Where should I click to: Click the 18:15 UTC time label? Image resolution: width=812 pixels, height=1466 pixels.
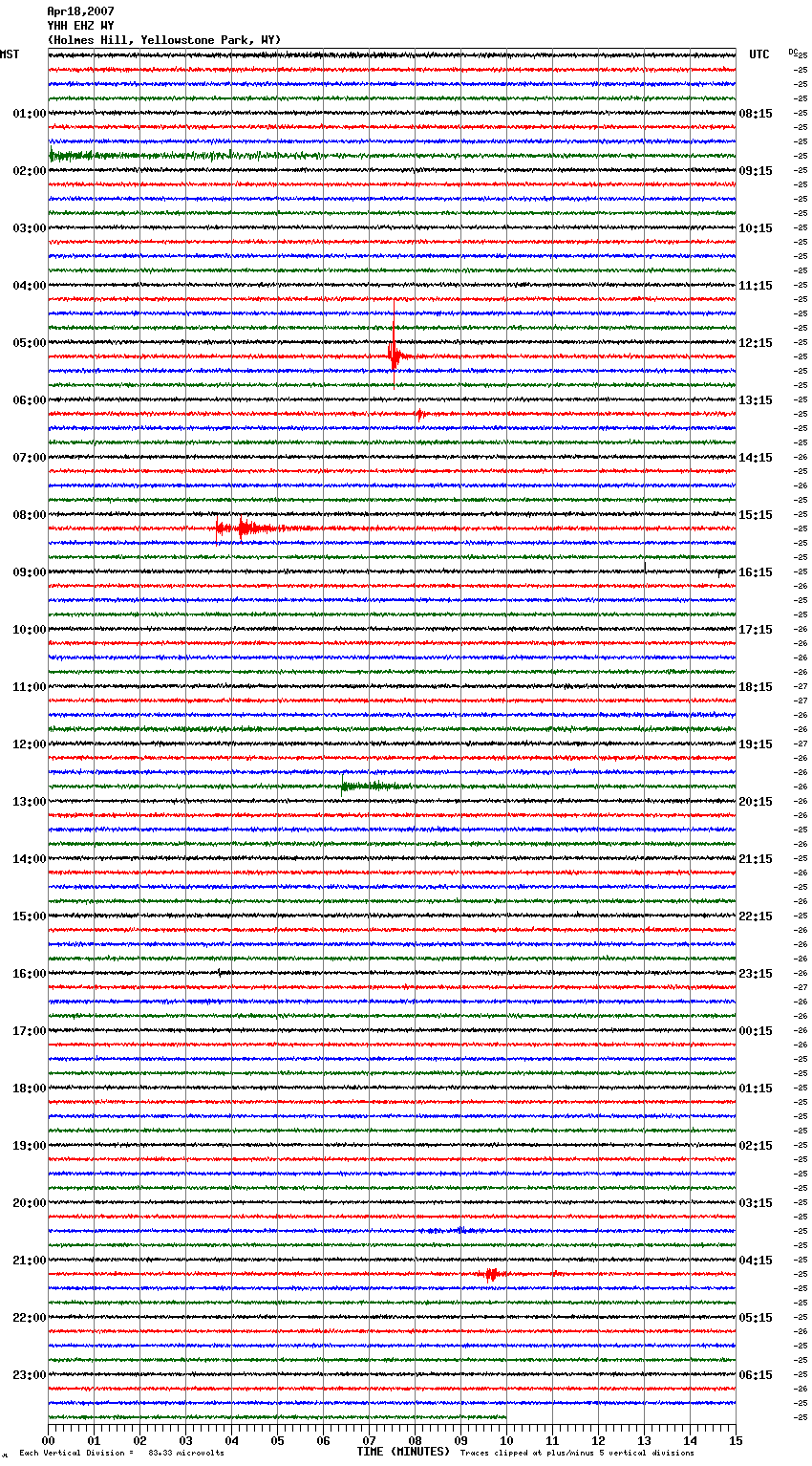tap(756, 687)
